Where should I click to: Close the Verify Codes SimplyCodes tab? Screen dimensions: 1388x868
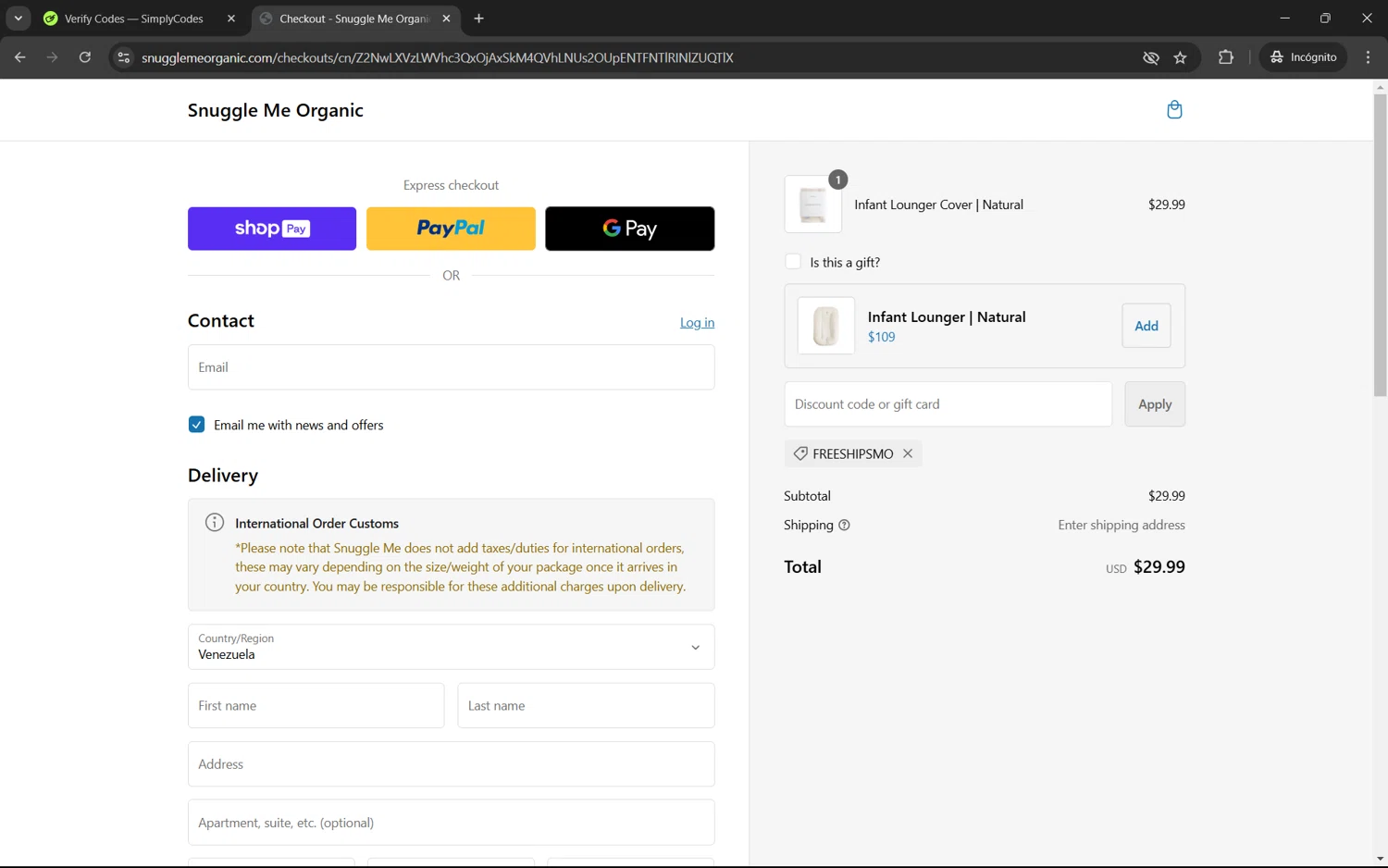[231, 19]
